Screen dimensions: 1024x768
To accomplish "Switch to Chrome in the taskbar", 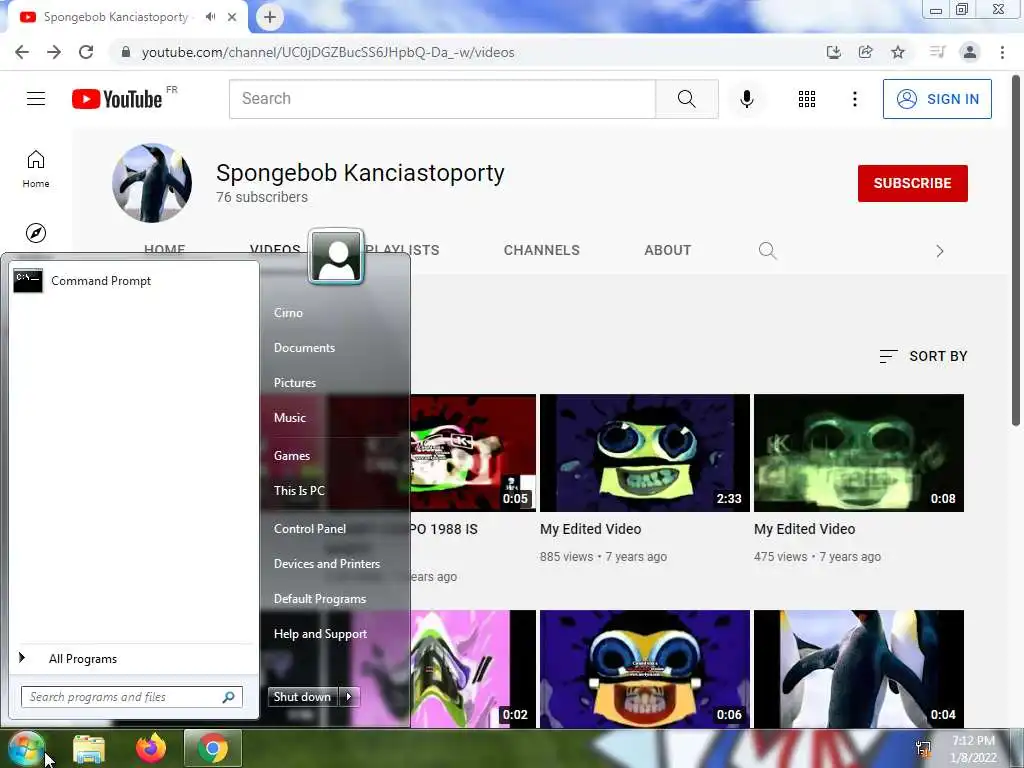I will [x=212, y=748].
